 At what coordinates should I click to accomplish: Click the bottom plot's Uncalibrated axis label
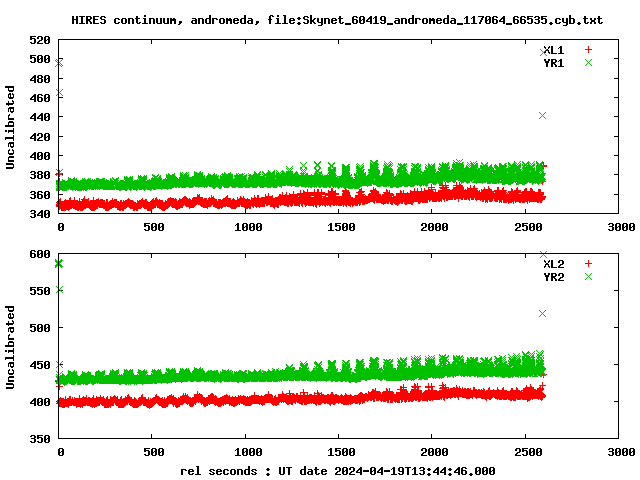point(10,347)
